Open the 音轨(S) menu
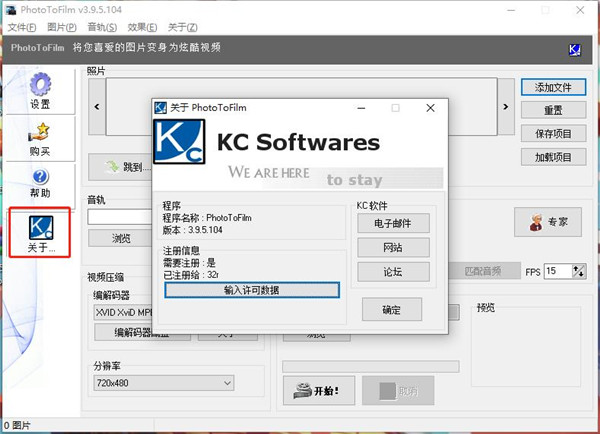The height and width of the screenshot is (434, 600). click(102, 27)
